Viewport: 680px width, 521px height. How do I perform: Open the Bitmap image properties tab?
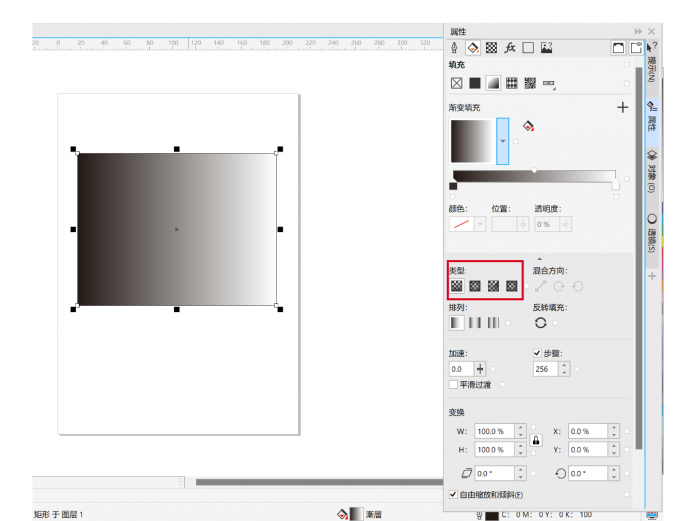(x=546, y=48)
